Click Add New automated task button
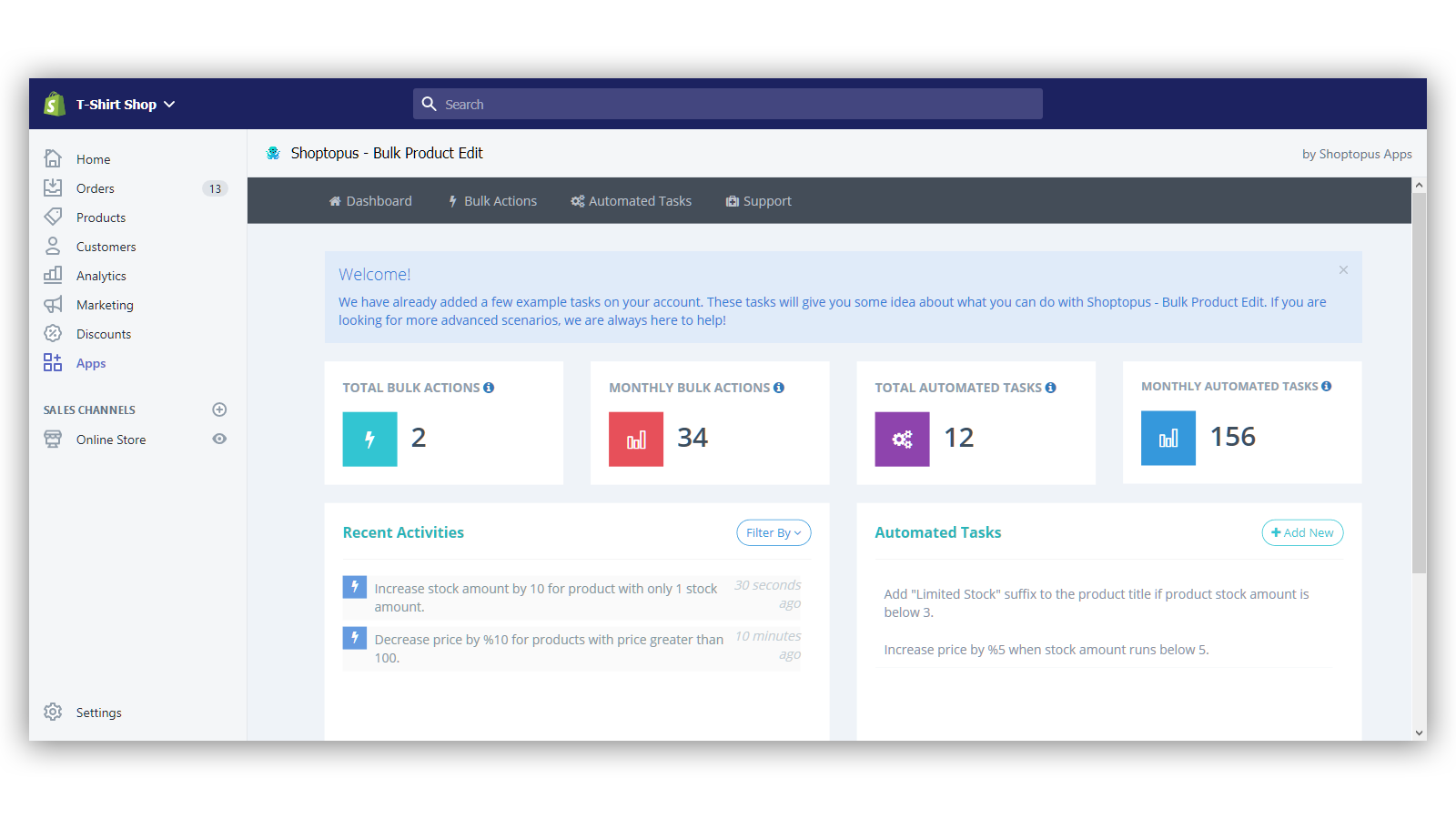Screen dimensions: 1456x819 1302,533
